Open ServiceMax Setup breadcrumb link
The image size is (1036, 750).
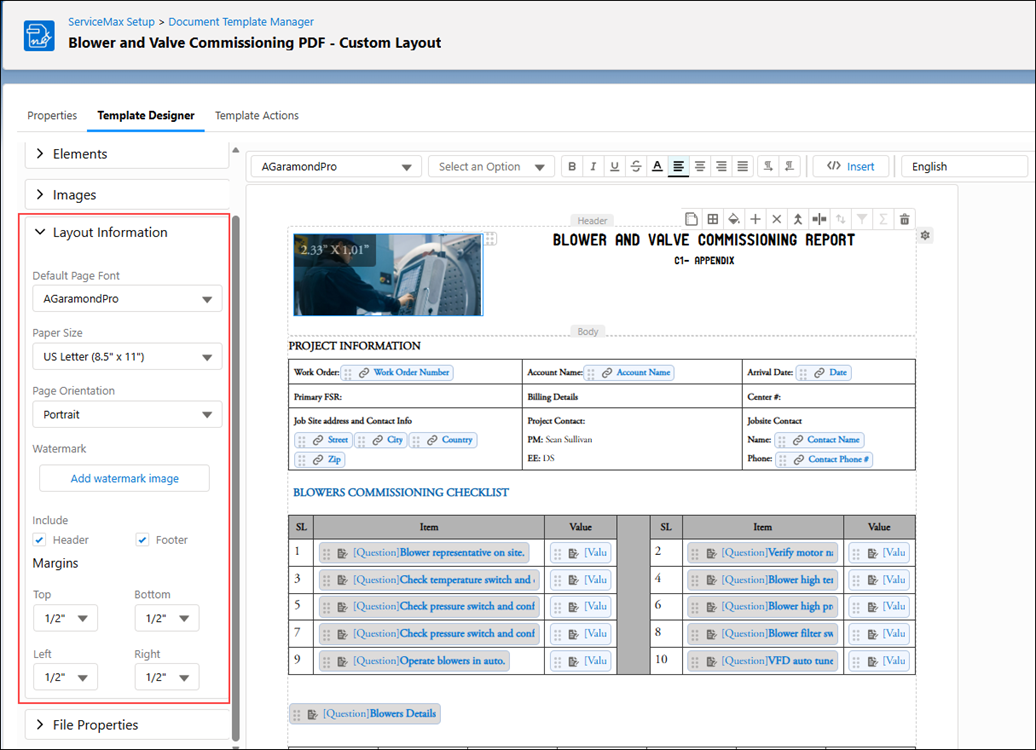(111, 22)
